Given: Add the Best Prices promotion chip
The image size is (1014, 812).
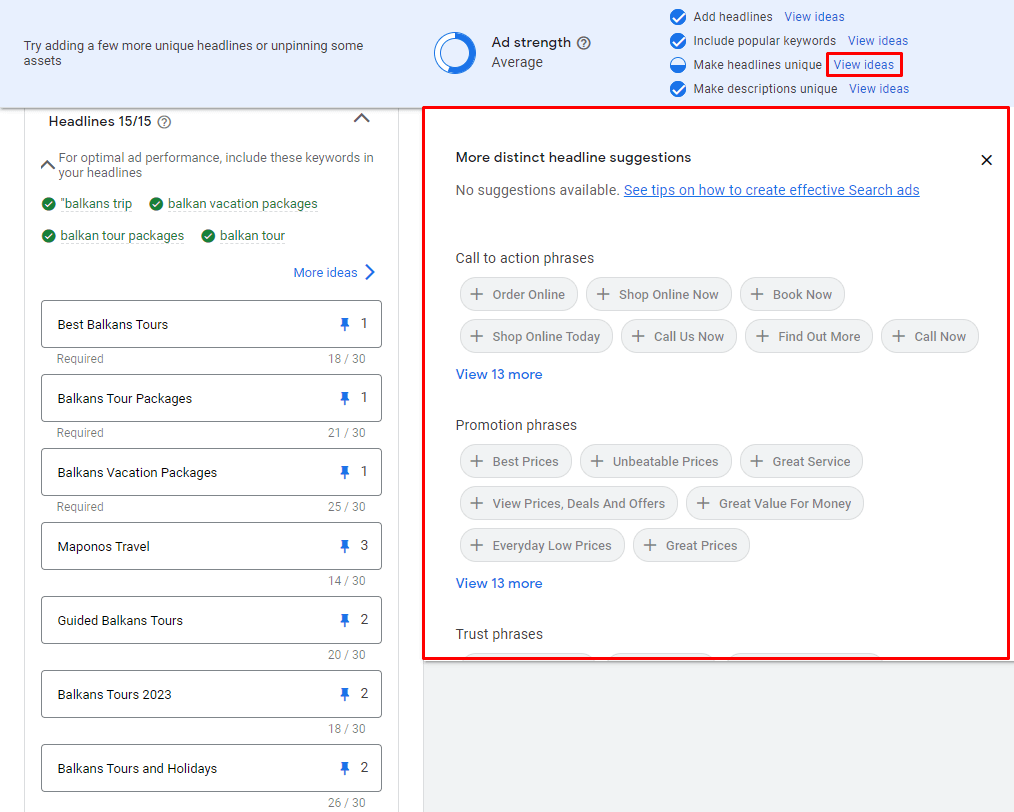Looking at the screenshot, I should pyautogui.click(x=515, y=461).
